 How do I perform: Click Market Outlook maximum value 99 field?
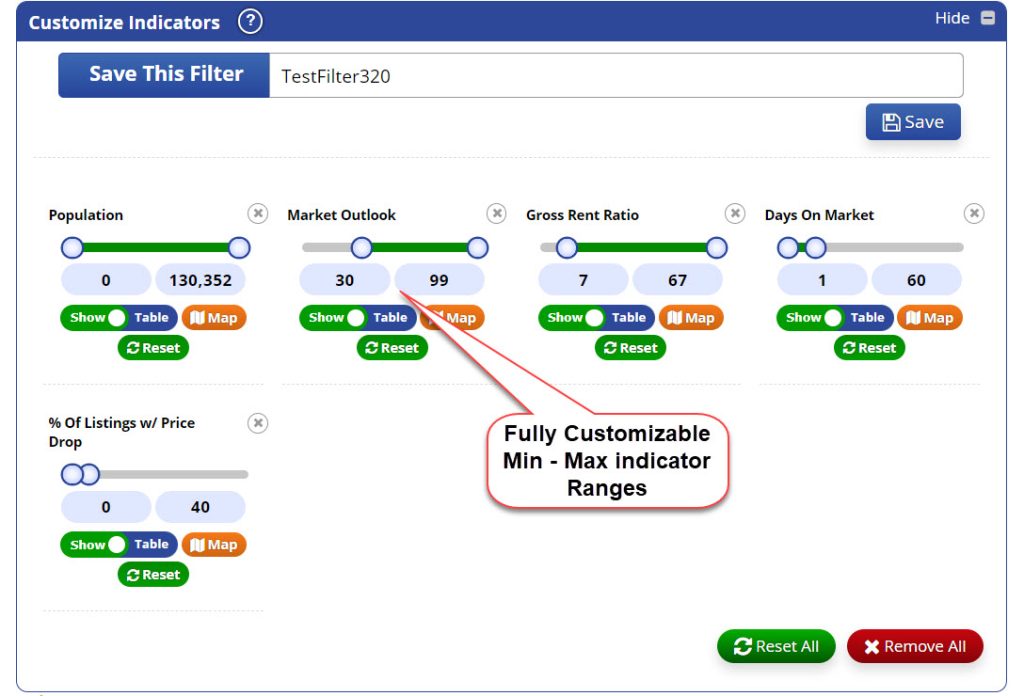pos(439,280)
